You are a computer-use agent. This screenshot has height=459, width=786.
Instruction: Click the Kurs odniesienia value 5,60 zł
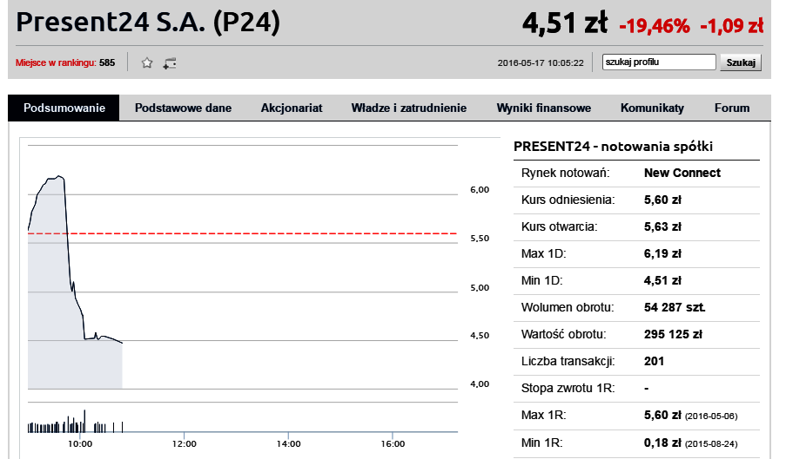pyautogui.click(x=663, y=200)
